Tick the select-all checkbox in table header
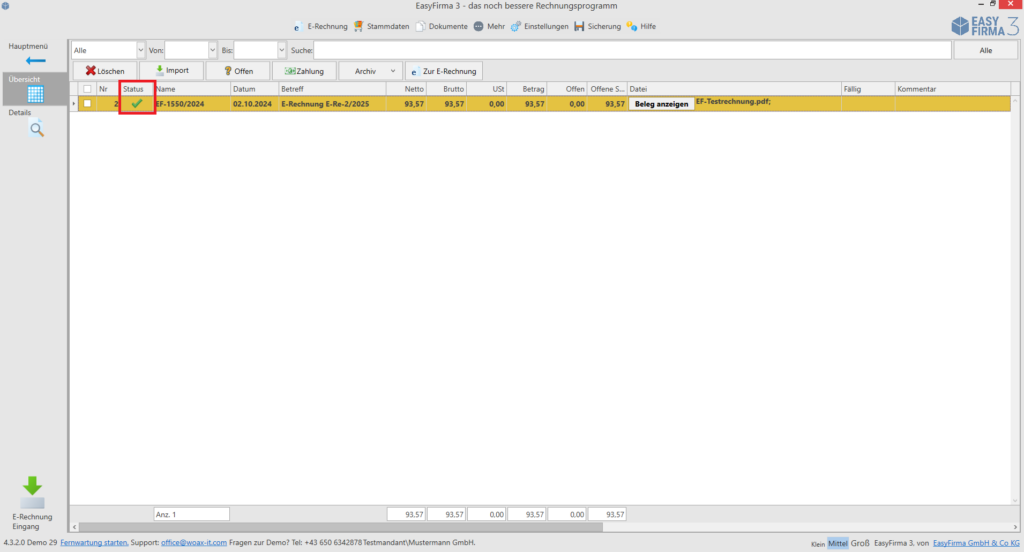This screenshot has width=1024, height=552. 87,89
